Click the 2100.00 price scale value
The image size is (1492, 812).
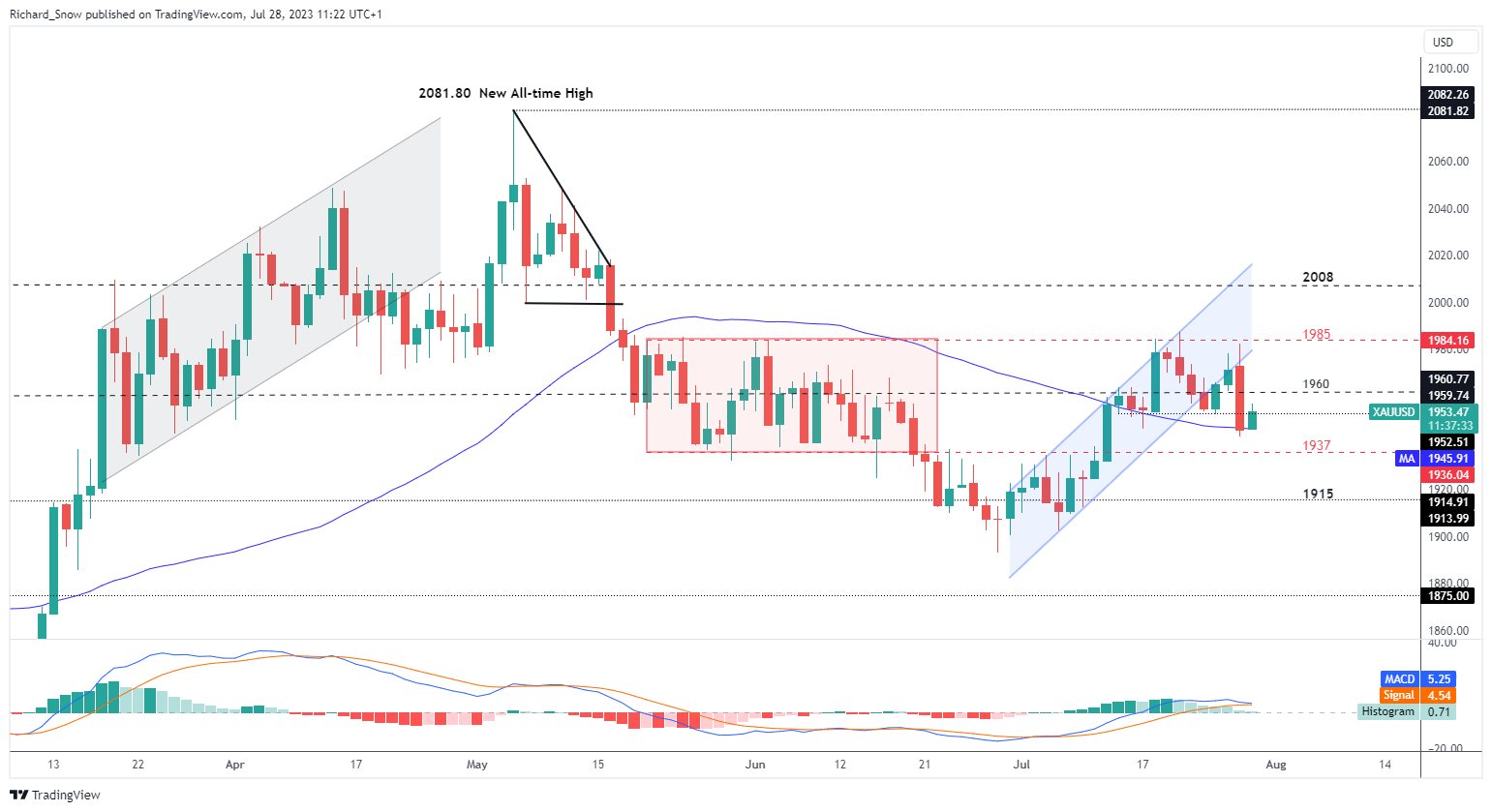point(1448,69)
